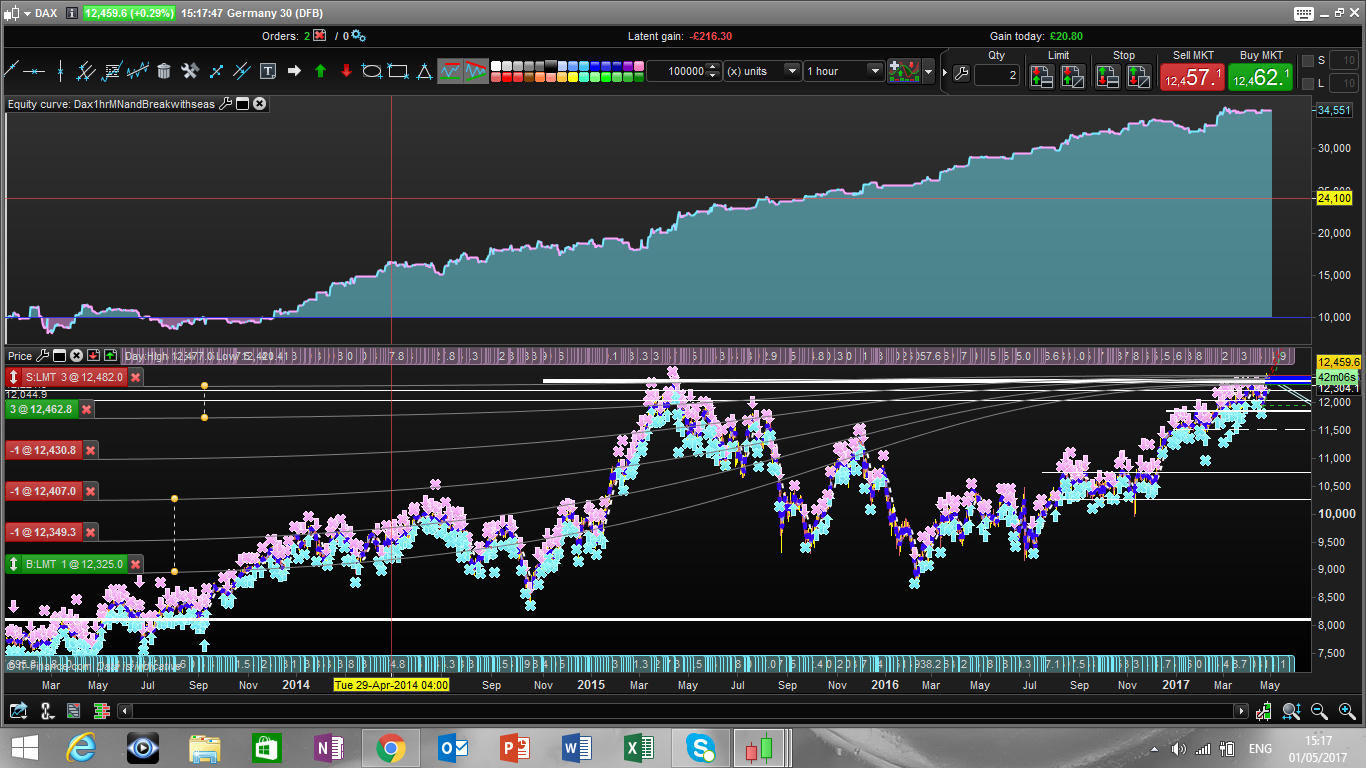Cancel the B:LMT 1 @ 12,325.0 order
Image resolution: width=1366 pixels, height=768 pixels.
point(135,564)
